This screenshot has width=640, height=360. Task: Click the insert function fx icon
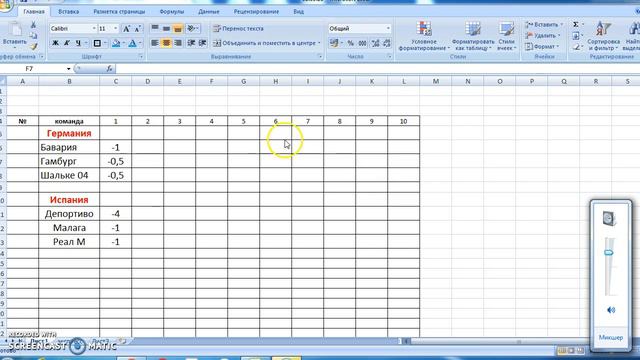pos(109,69)
